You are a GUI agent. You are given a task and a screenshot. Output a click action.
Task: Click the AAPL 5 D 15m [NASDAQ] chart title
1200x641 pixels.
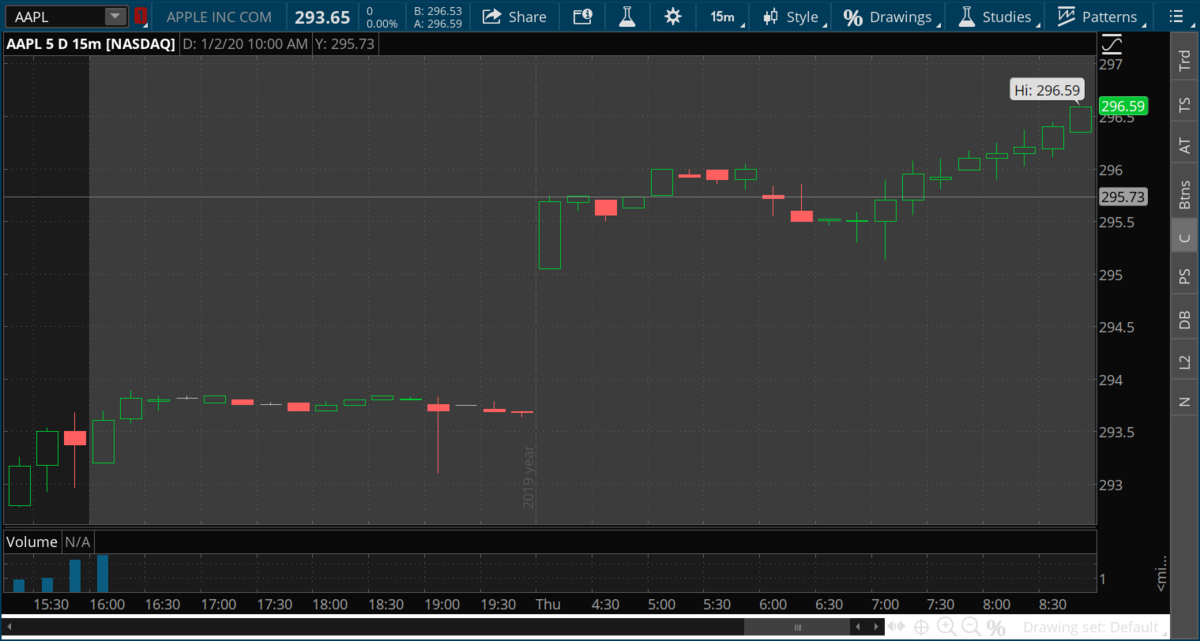[90, 44]
